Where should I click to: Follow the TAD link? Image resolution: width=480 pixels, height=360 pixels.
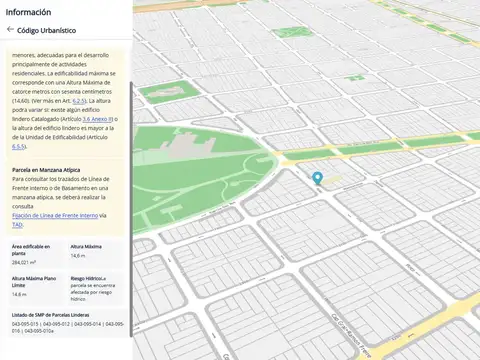pos(17,224)
